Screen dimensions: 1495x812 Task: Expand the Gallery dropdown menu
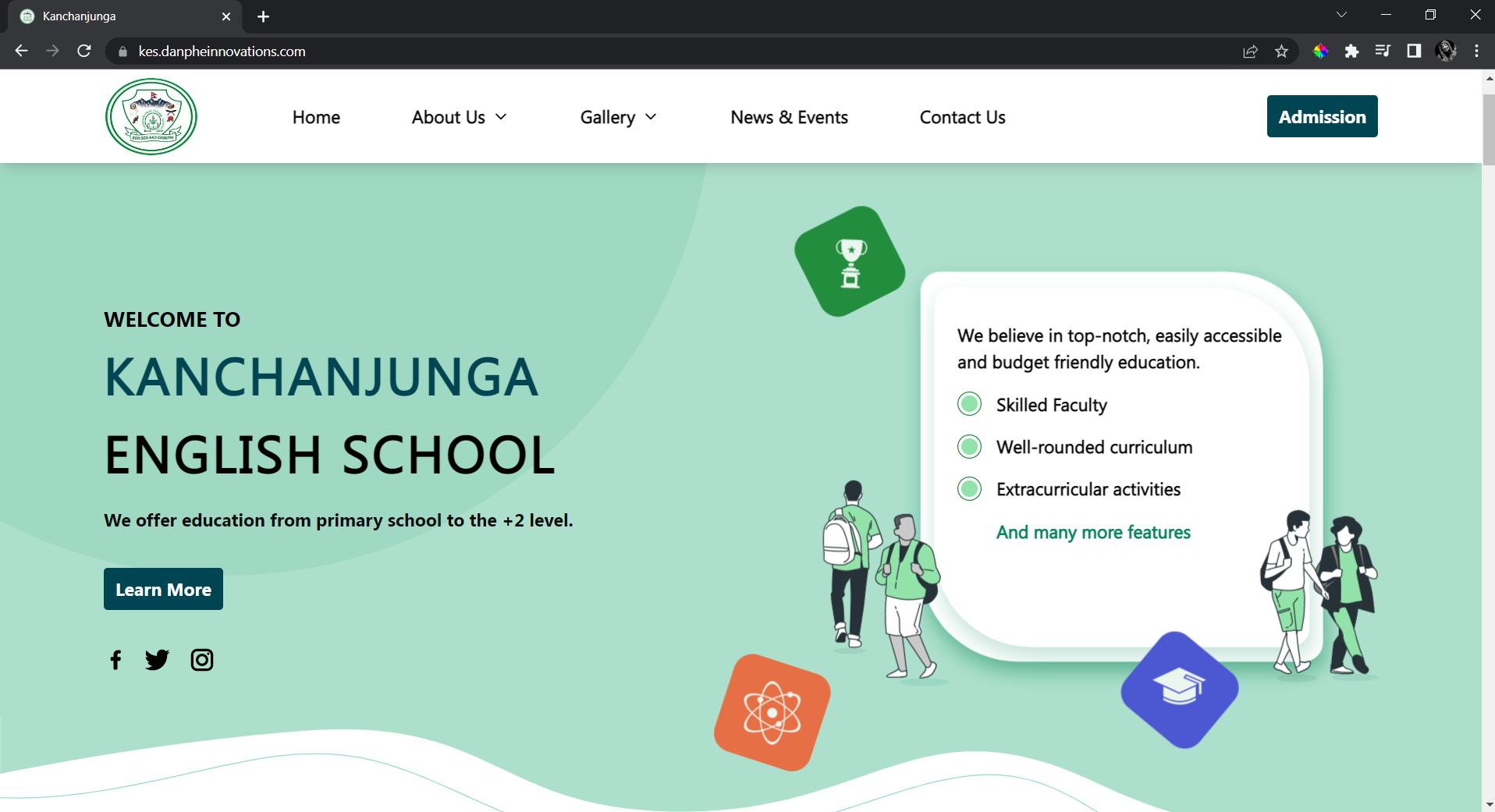coord(618,117)
